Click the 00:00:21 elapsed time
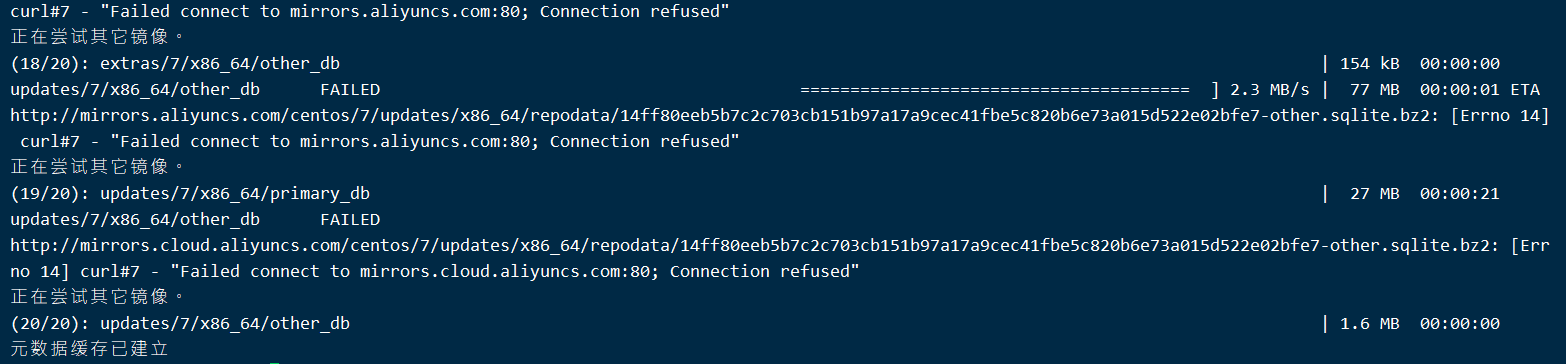The height and width of the screenshot is (364, 1566). pyautogui.click(x=1459, y=194)
